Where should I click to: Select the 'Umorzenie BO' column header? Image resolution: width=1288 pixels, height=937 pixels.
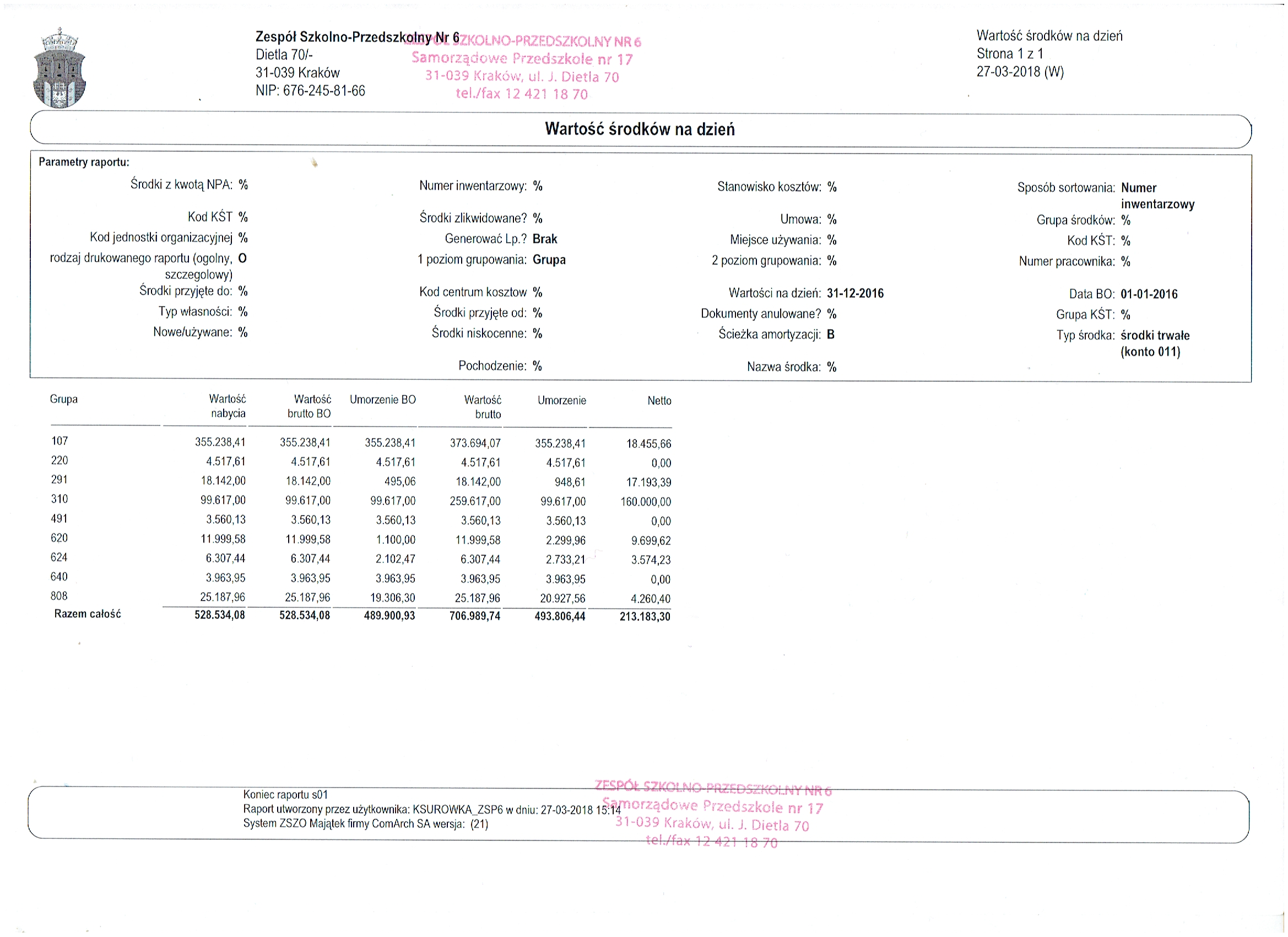coord(382,400)
